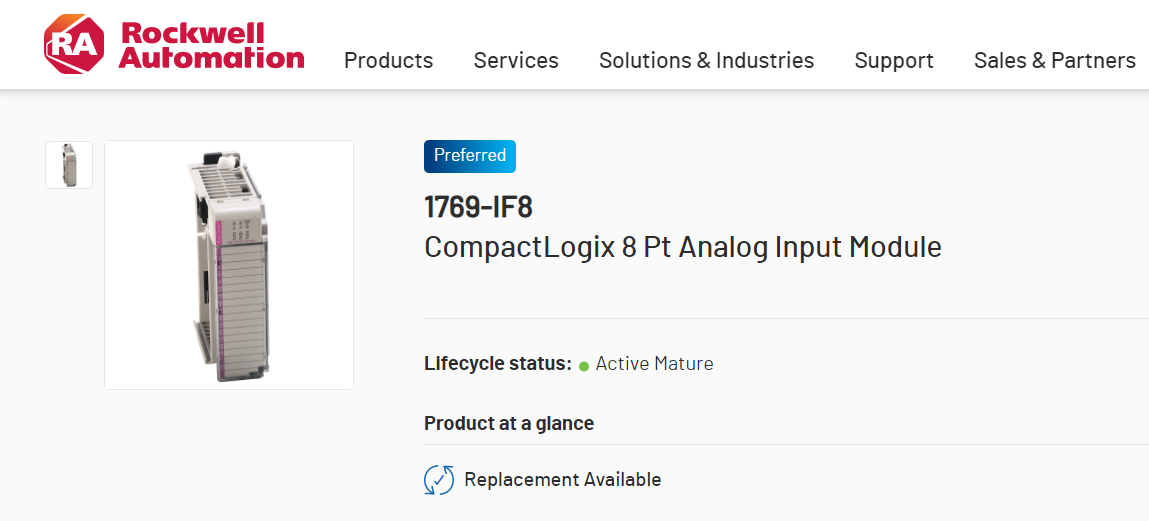The image size is (1149, 521).
Task: Click the large product image
Action: [229, 265]
